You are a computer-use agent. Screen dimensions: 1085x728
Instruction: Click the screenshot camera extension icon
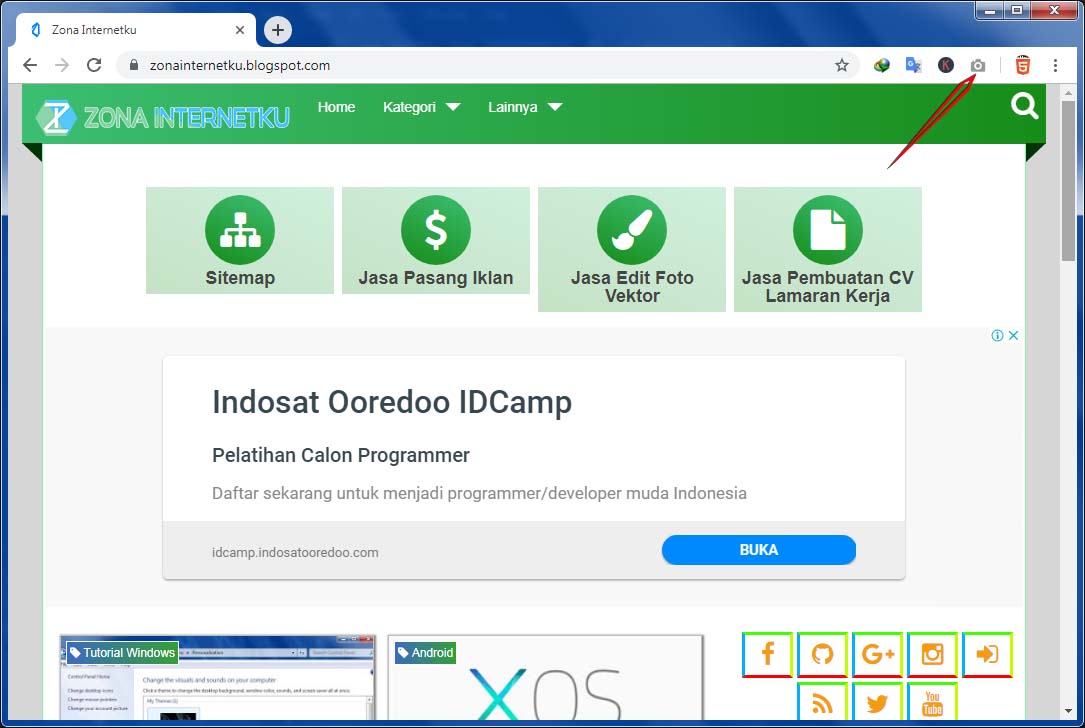point(978,64)
